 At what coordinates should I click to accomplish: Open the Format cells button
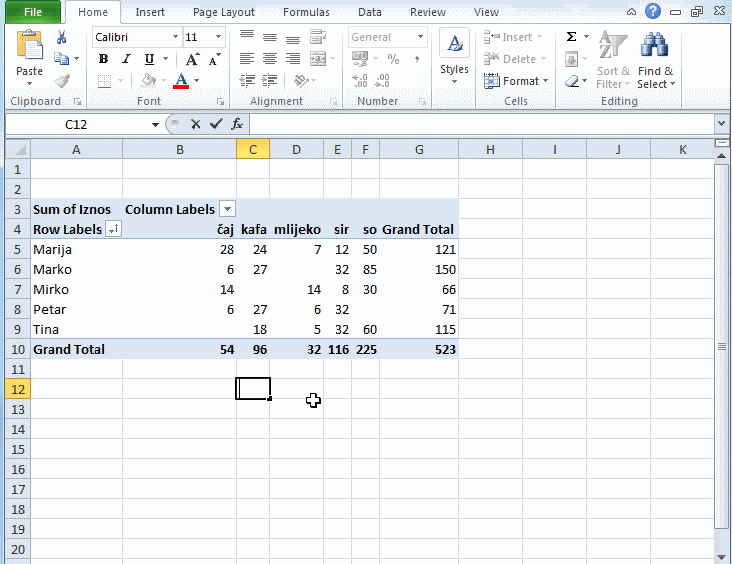pos(518,81)
